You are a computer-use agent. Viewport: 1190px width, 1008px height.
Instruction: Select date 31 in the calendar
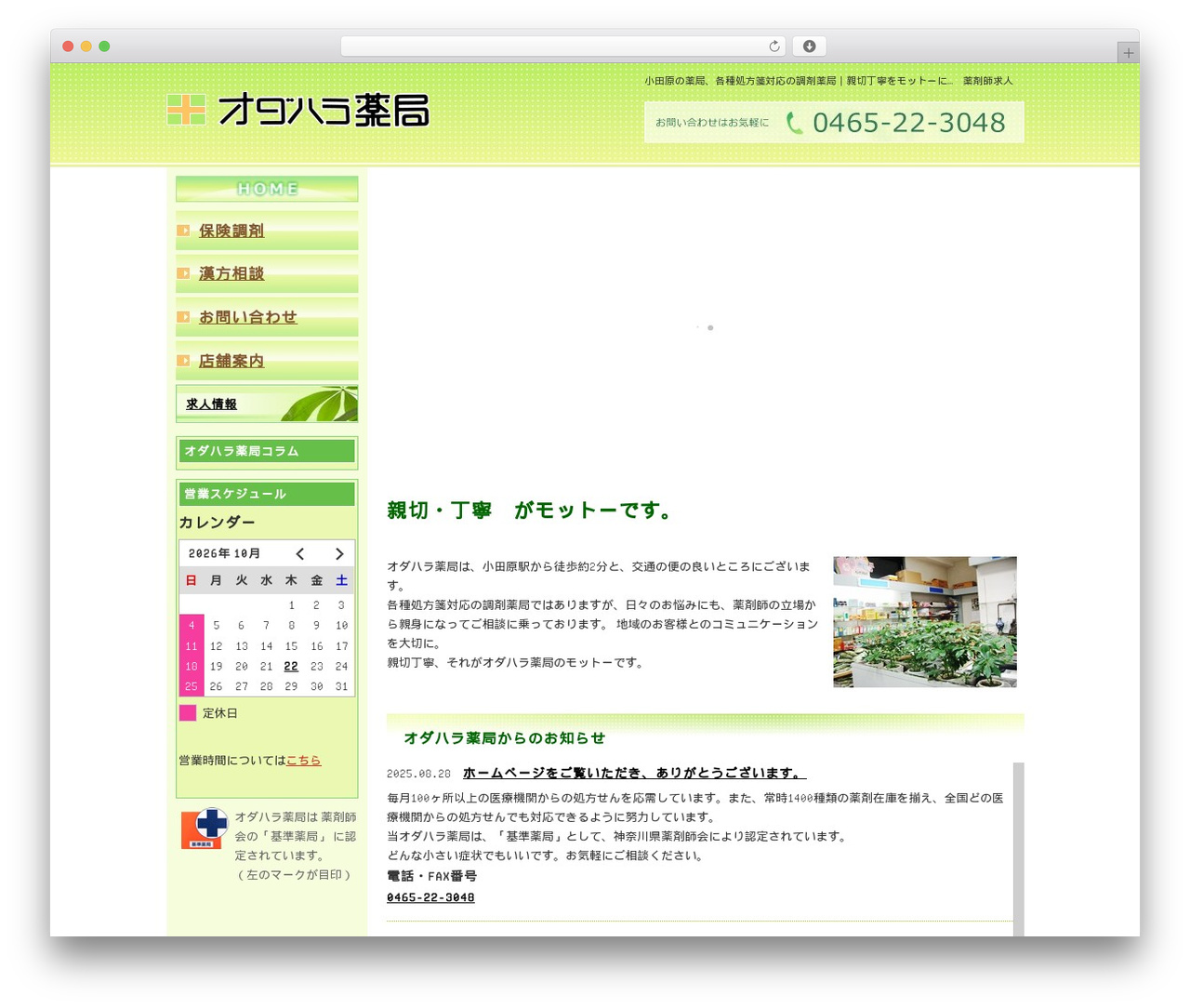341,686
